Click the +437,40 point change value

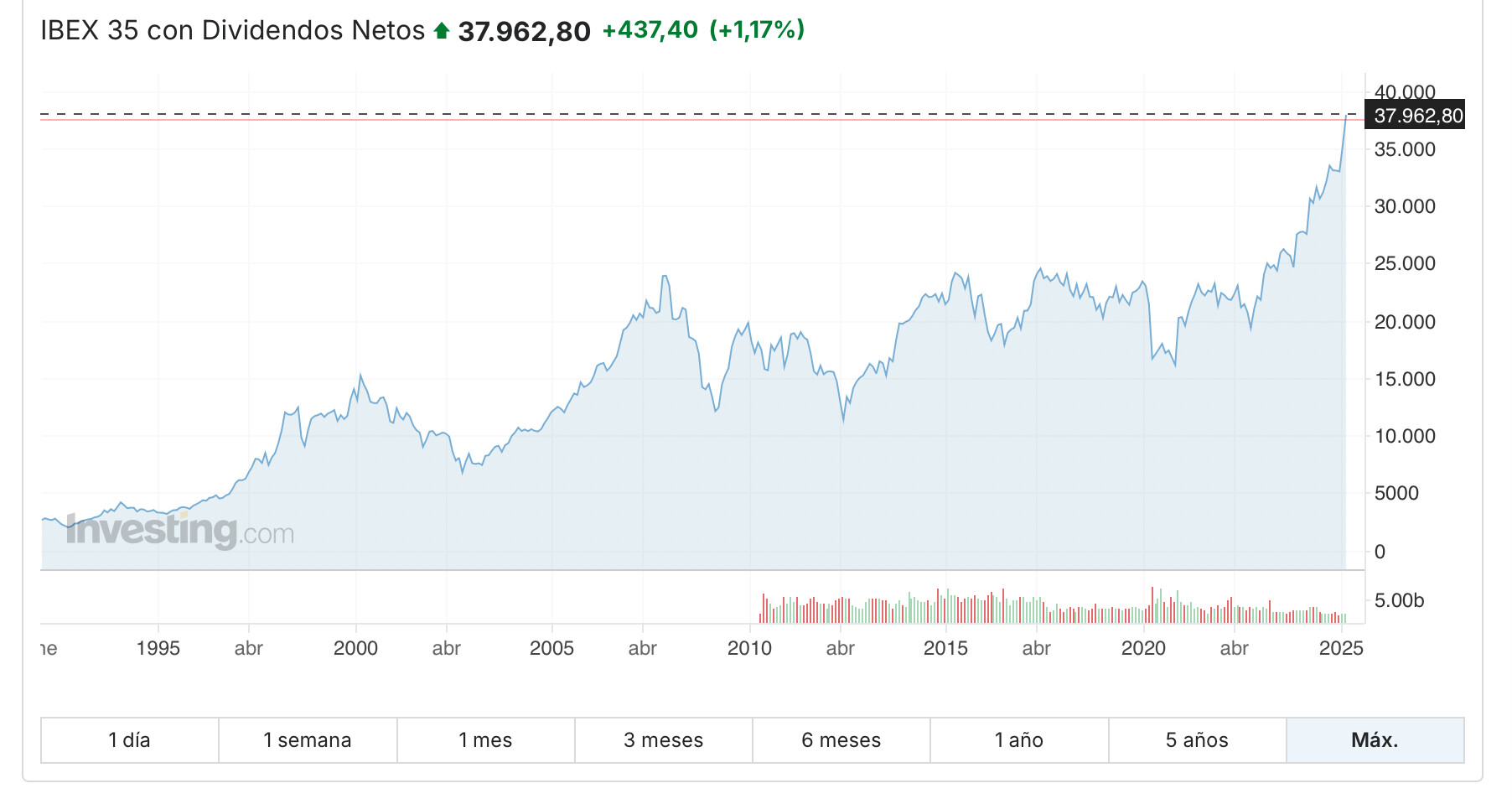(650, 30)
